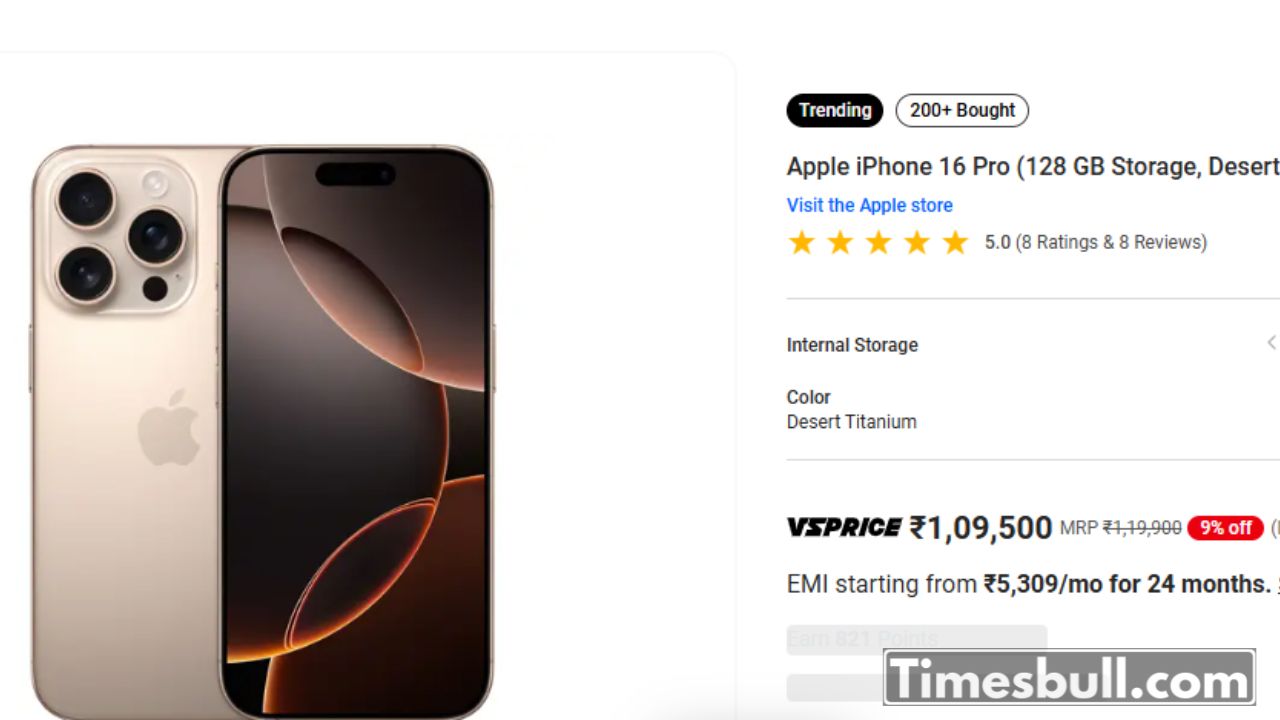
Task: Click the iPhone front display image
Action: [357, 430]
